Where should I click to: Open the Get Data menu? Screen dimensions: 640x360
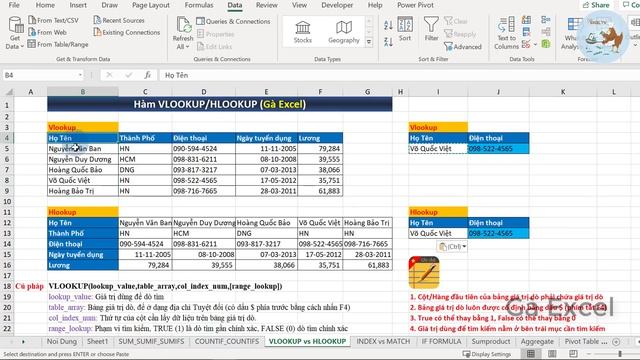[x=15, y=33]
